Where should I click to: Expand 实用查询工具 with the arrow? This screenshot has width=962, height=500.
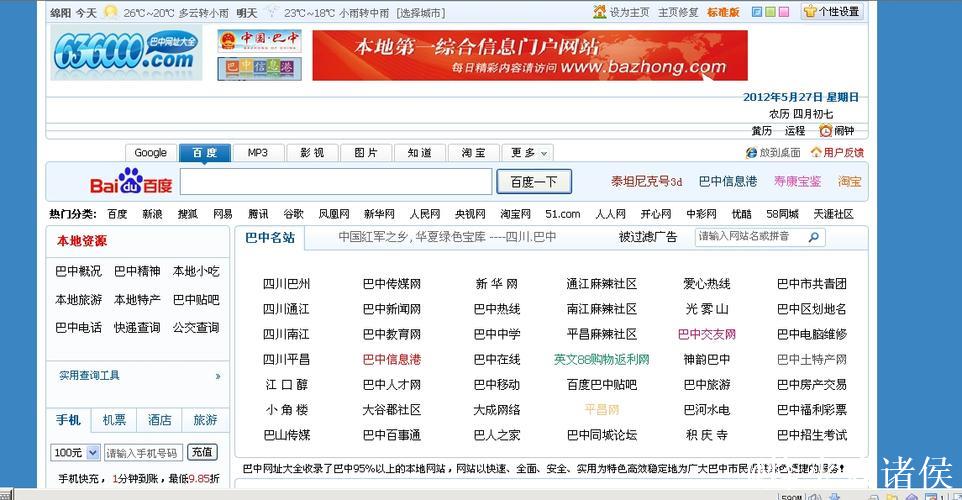[218, 376]
